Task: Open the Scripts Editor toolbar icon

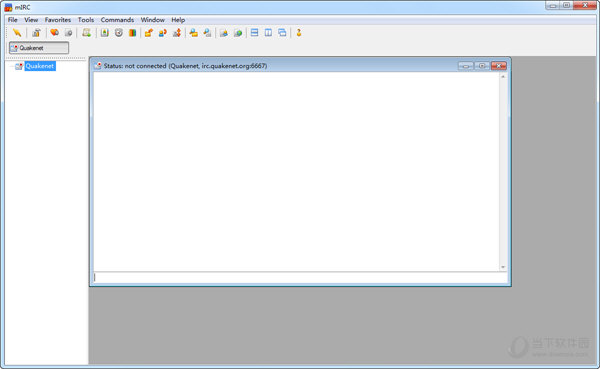Action: pos(87,33)
